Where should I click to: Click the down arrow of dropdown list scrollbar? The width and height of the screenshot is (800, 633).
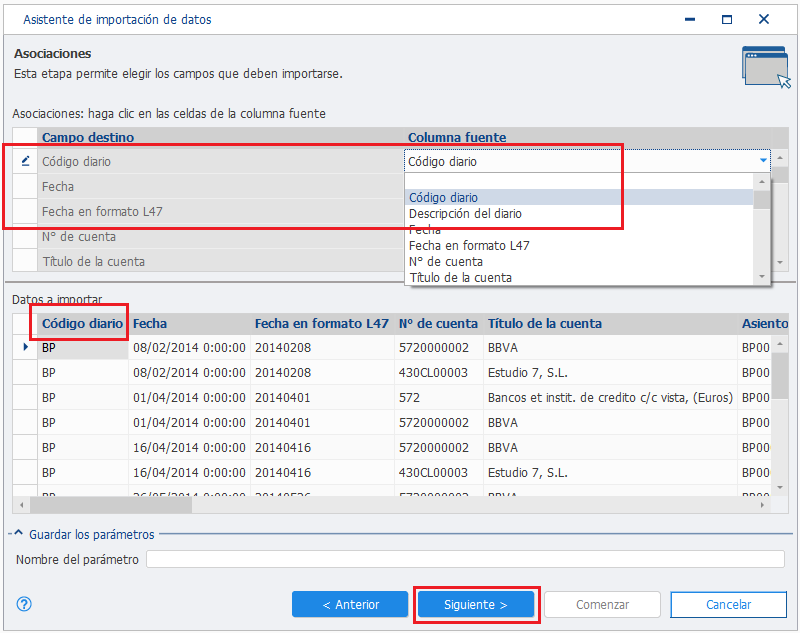762,276
